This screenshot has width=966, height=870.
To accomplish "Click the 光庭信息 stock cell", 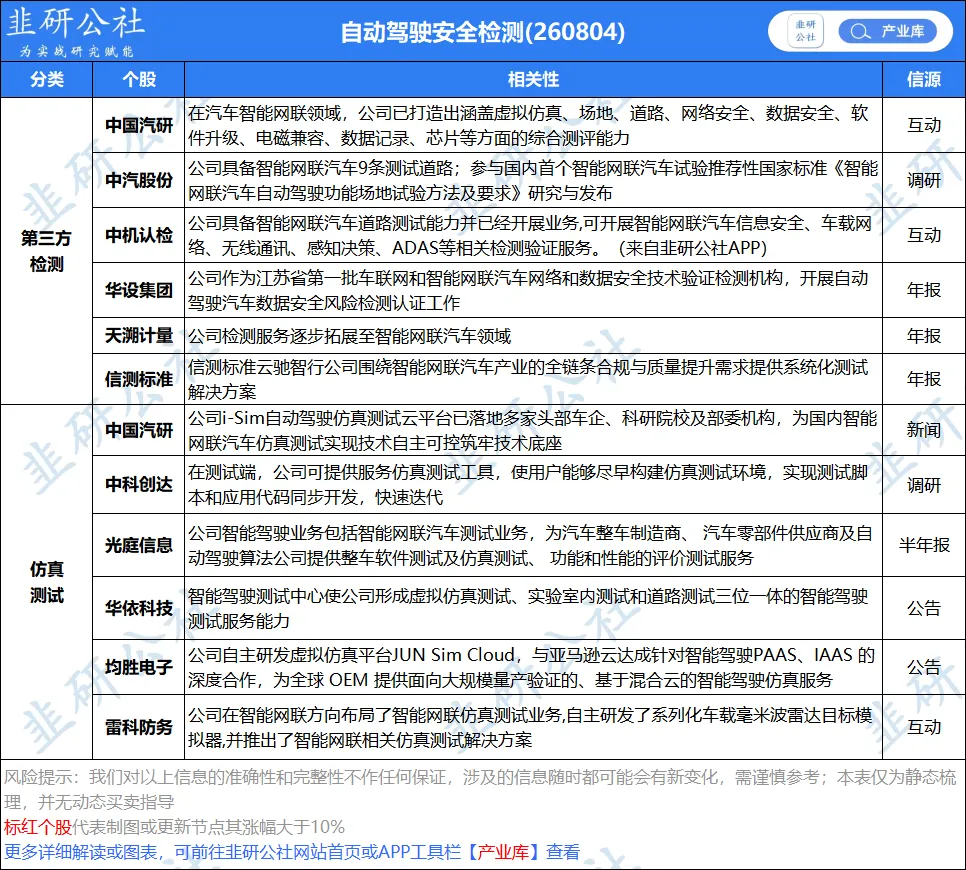I will 139,545.
